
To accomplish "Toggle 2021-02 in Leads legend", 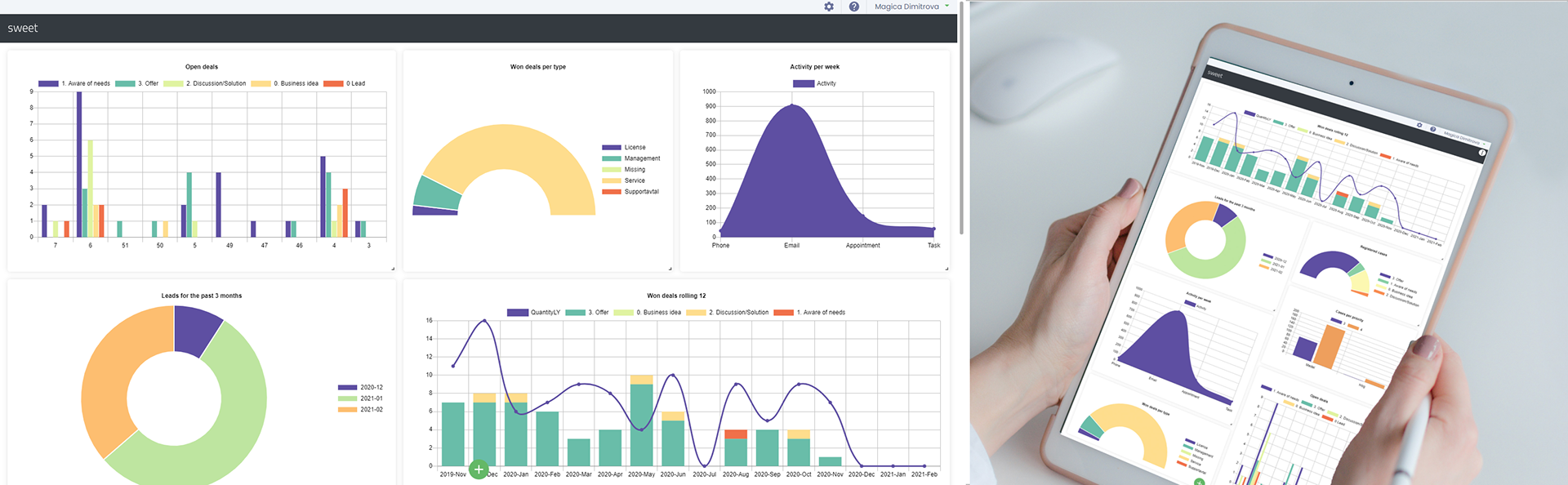I will [x=360, y=409].
